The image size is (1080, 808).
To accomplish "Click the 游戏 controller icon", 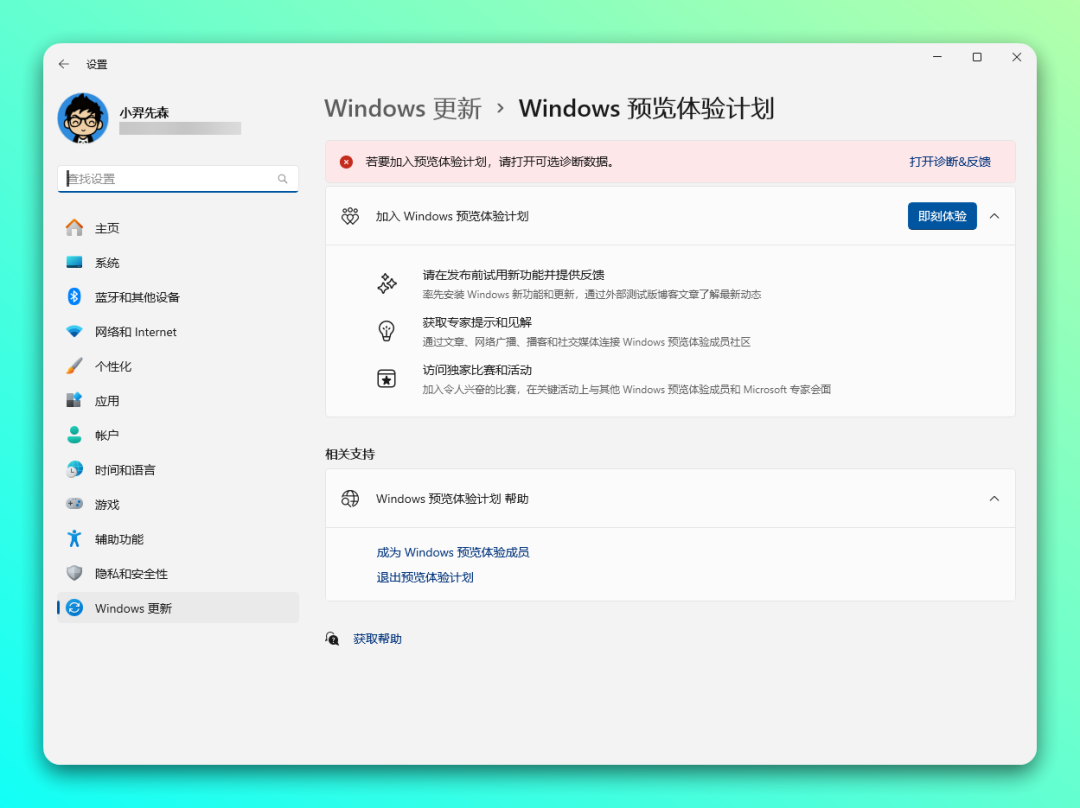I will tap(74, 504).
